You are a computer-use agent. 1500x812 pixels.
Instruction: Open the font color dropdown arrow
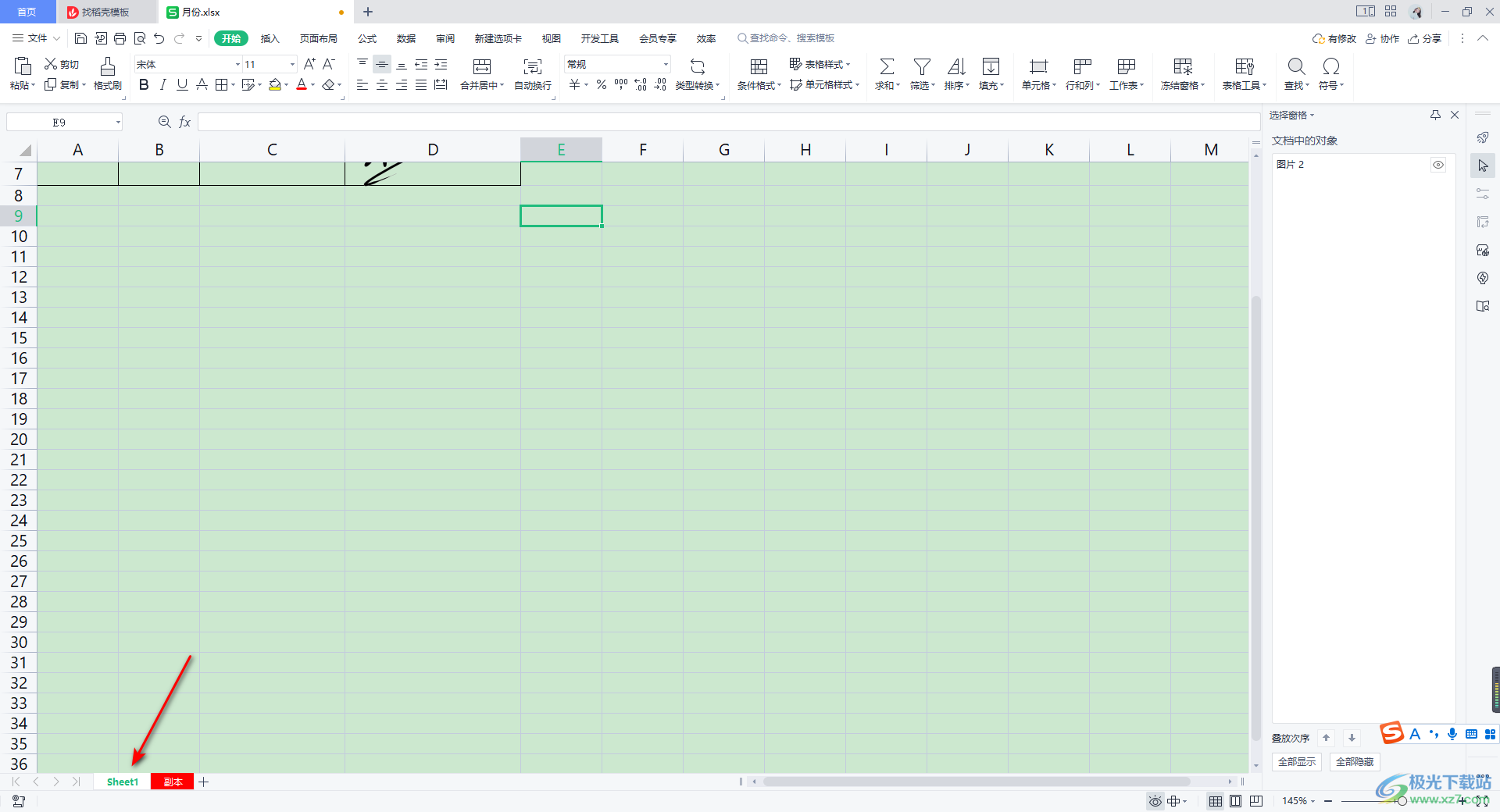coord(313,85)
